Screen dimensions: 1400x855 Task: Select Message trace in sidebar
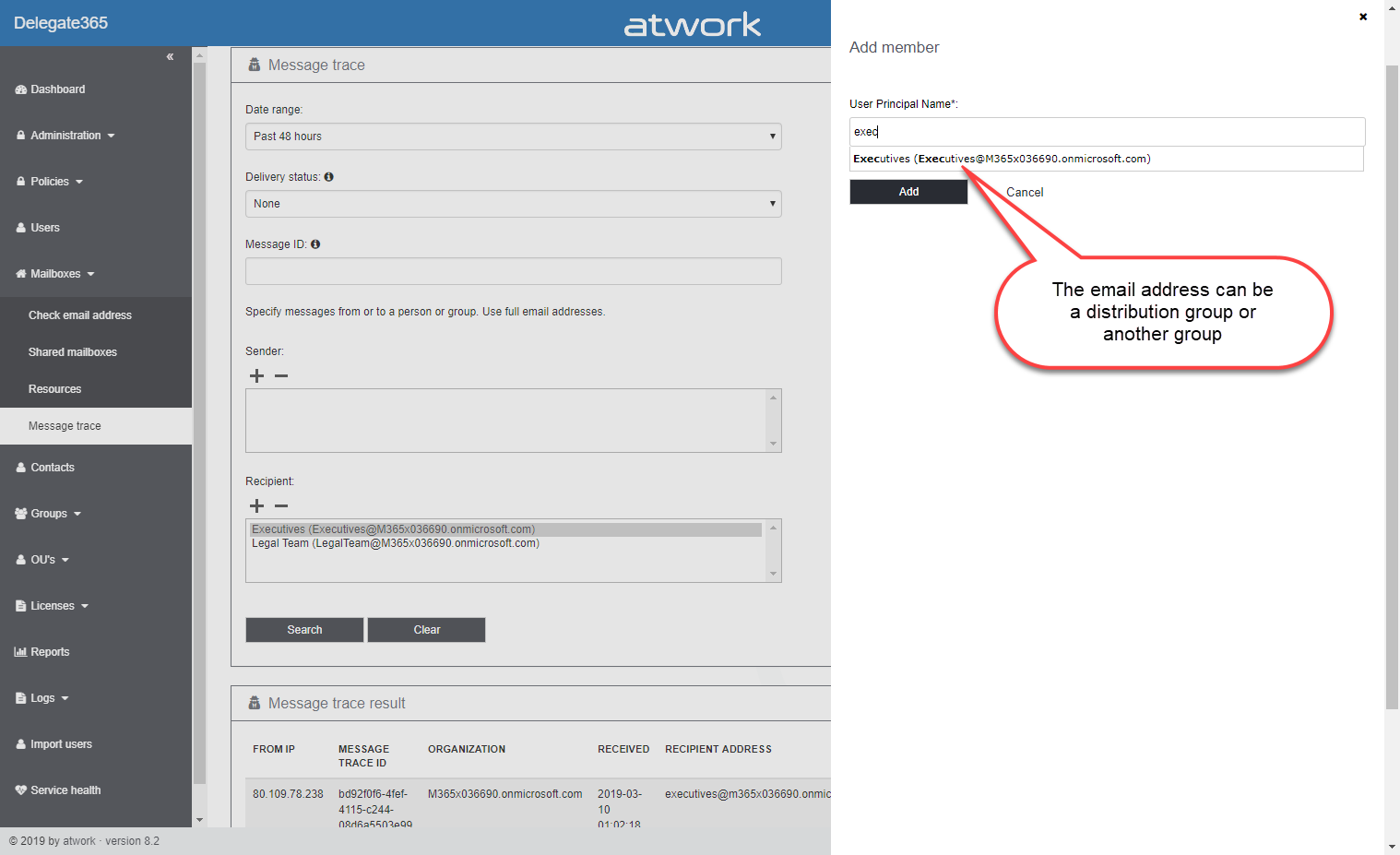click(96, 426)
